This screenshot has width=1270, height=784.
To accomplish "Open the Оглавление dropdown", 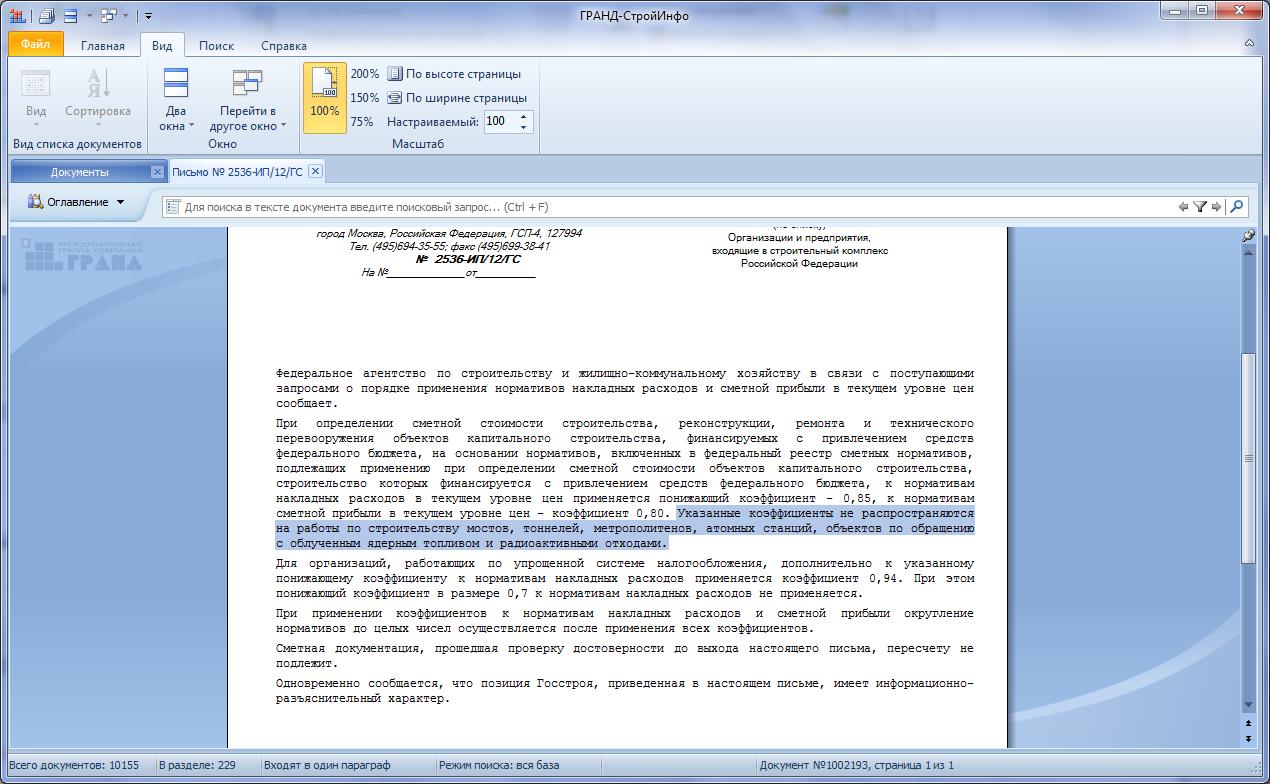I will coord(76,202).
